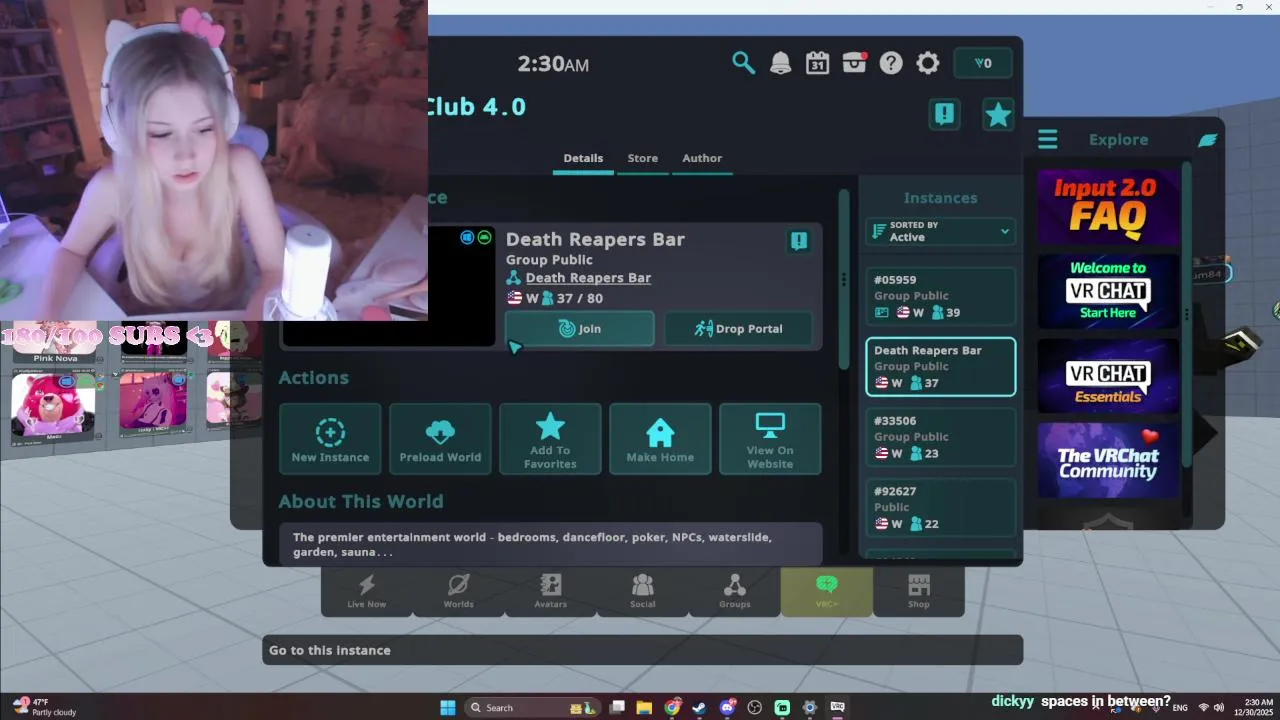Add this world to Favorites

click(550, 439)
